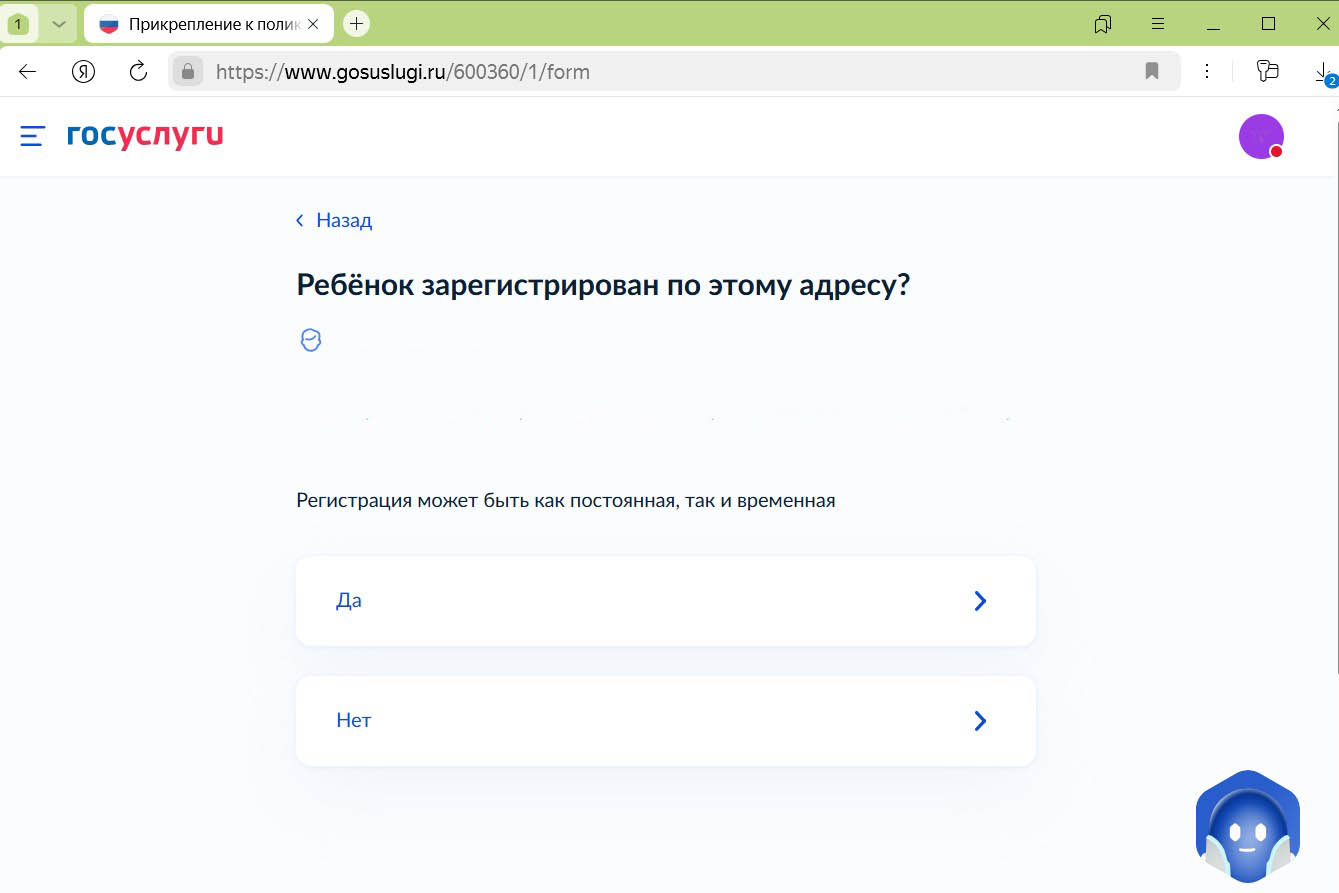Open the tab group dropdown next to tab 1
The height and width of the screenshot is (893, 1339).
click(x=55, y=23)
